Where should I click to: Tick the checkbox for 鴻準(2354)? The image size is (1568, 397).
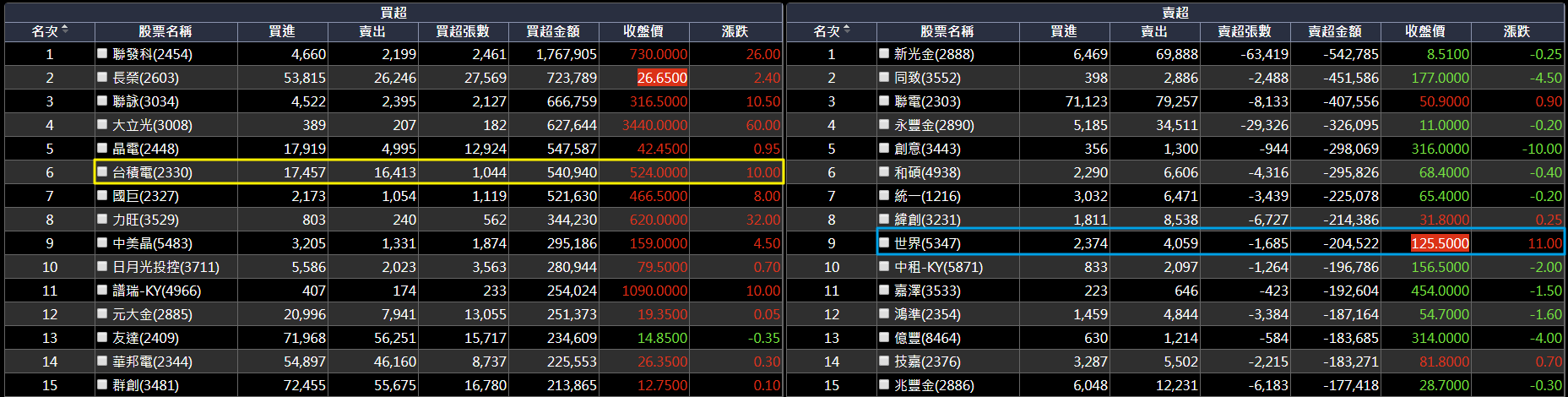(x=884, y=313)
